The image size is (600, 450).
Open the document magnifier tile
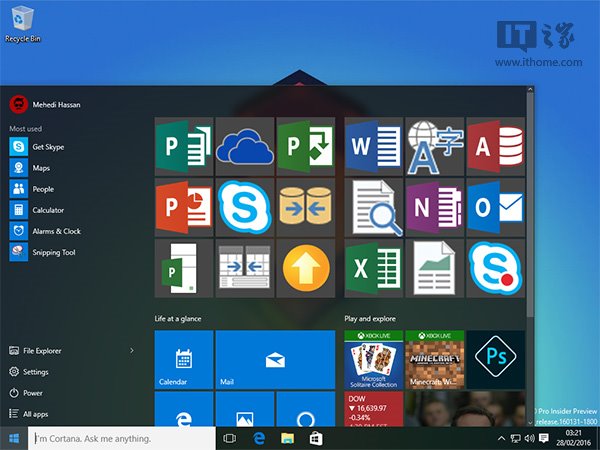click(x=373, y=207)
